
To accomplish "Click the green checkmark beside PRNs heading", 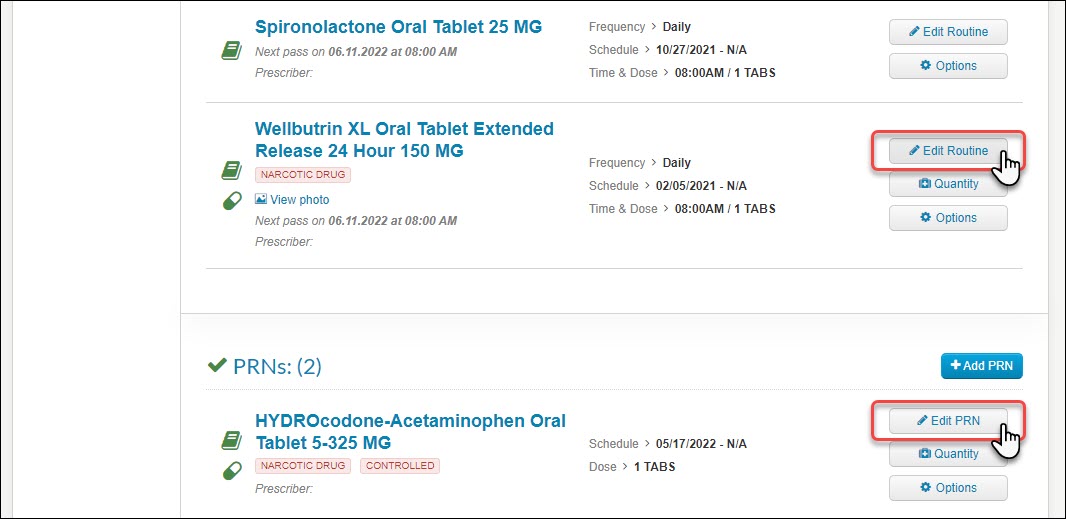I will pos(217,366).
